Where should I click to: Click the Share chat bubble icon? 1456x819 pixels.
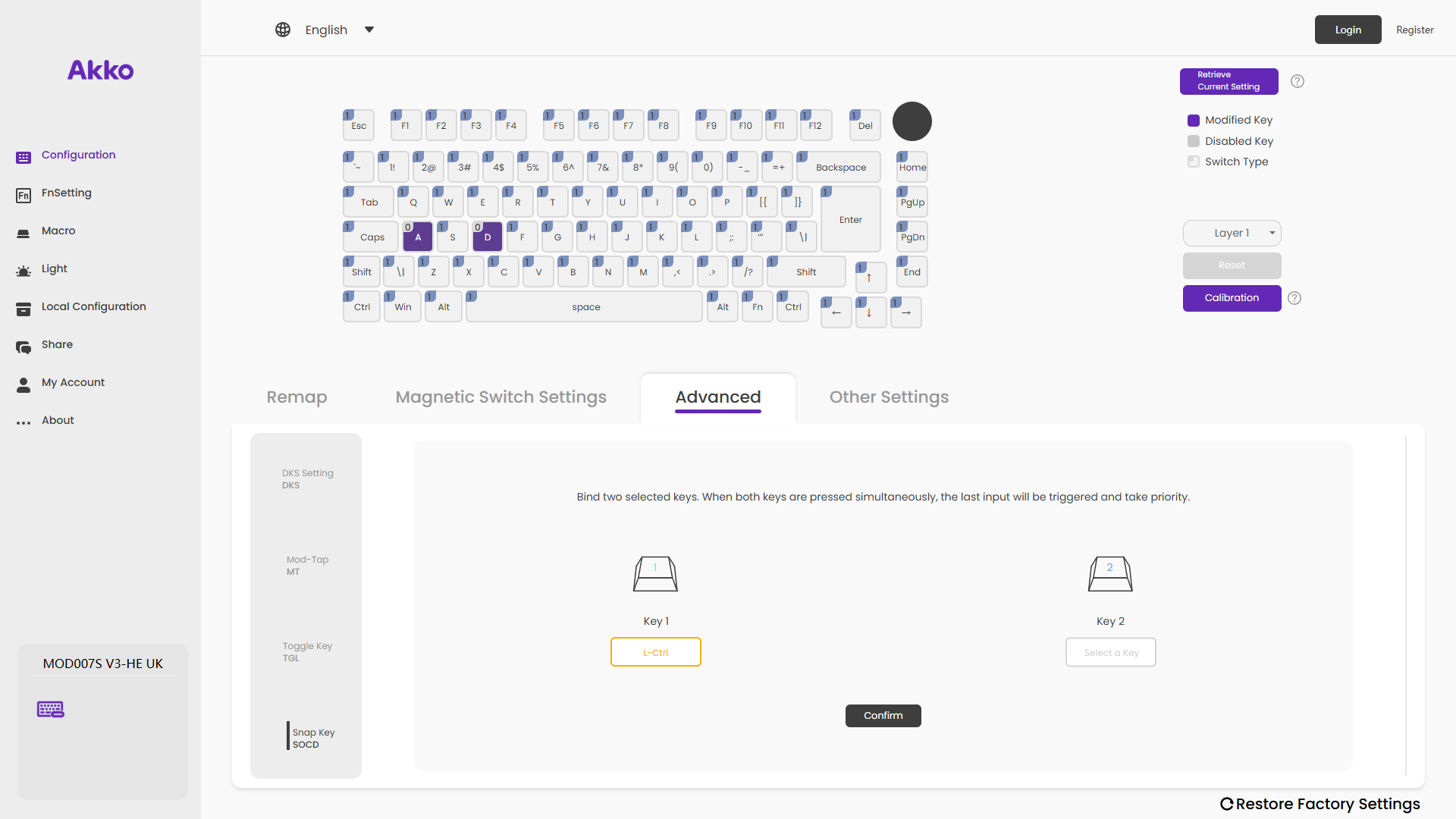coord(24,347)
